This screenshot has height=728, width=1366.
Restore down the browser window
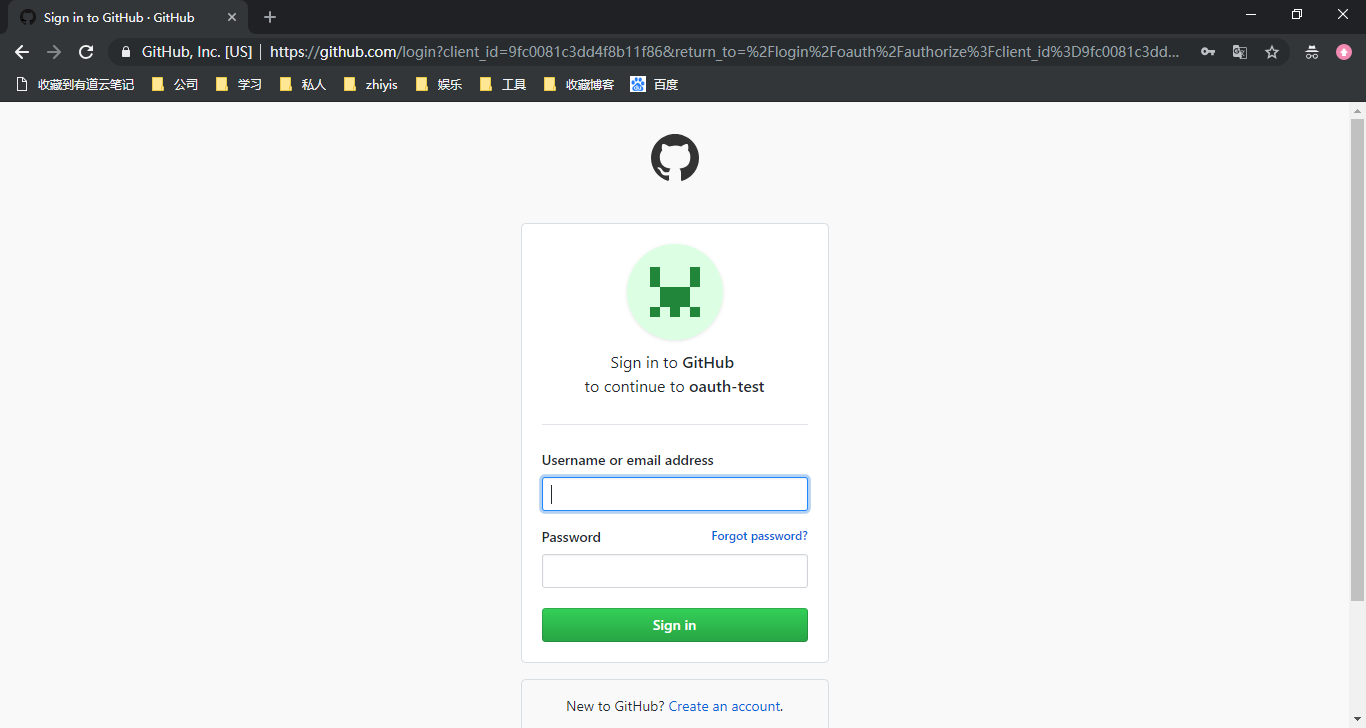point(1297,14)
